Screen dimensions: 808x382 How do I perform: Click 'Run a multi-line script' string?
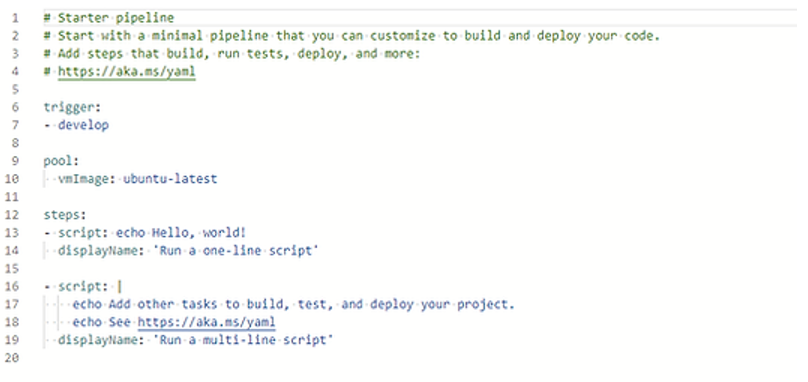pos(243,340)
